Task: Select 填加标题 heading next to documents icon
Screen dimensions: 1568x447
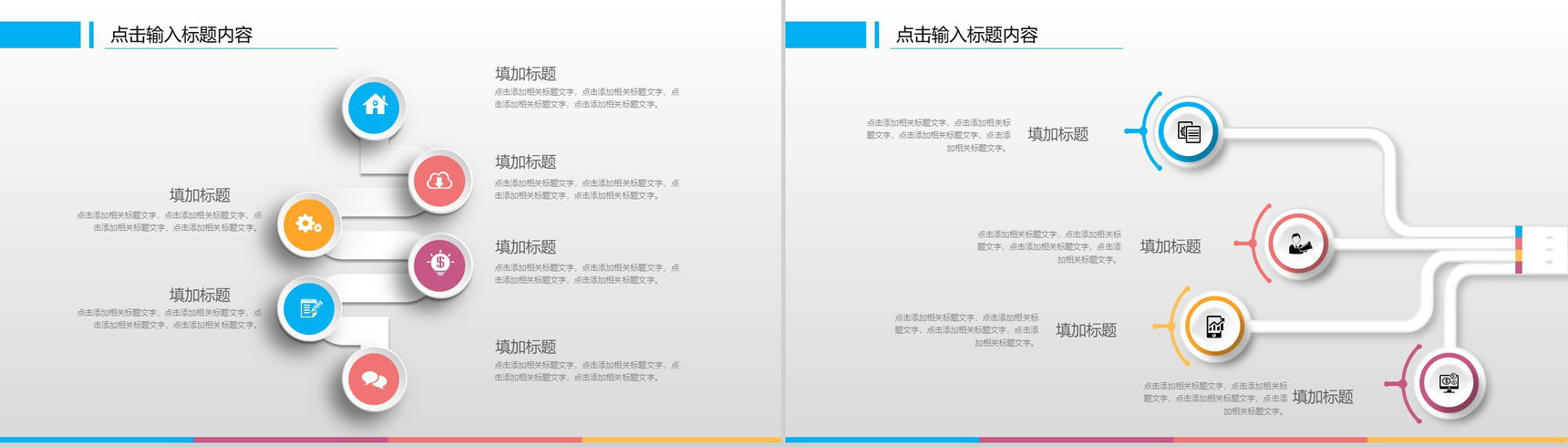Action: [1058, 134]
